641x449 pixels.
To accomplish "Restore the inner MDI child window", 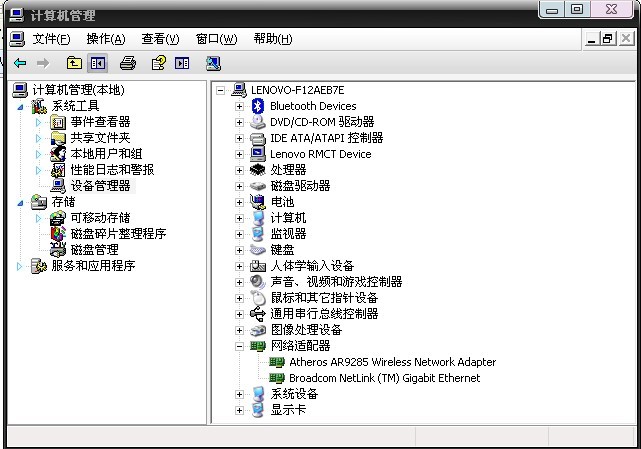I will [x=608, y=39].
